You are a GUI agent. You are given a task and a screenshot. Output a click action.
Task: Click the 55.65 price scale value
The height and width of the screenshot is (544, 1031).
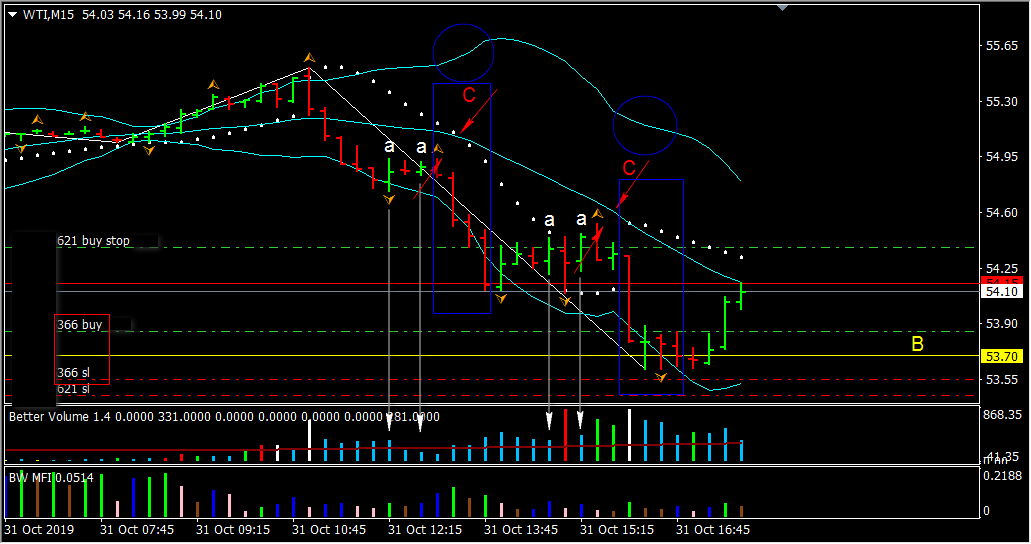[x=1002, y=45]
